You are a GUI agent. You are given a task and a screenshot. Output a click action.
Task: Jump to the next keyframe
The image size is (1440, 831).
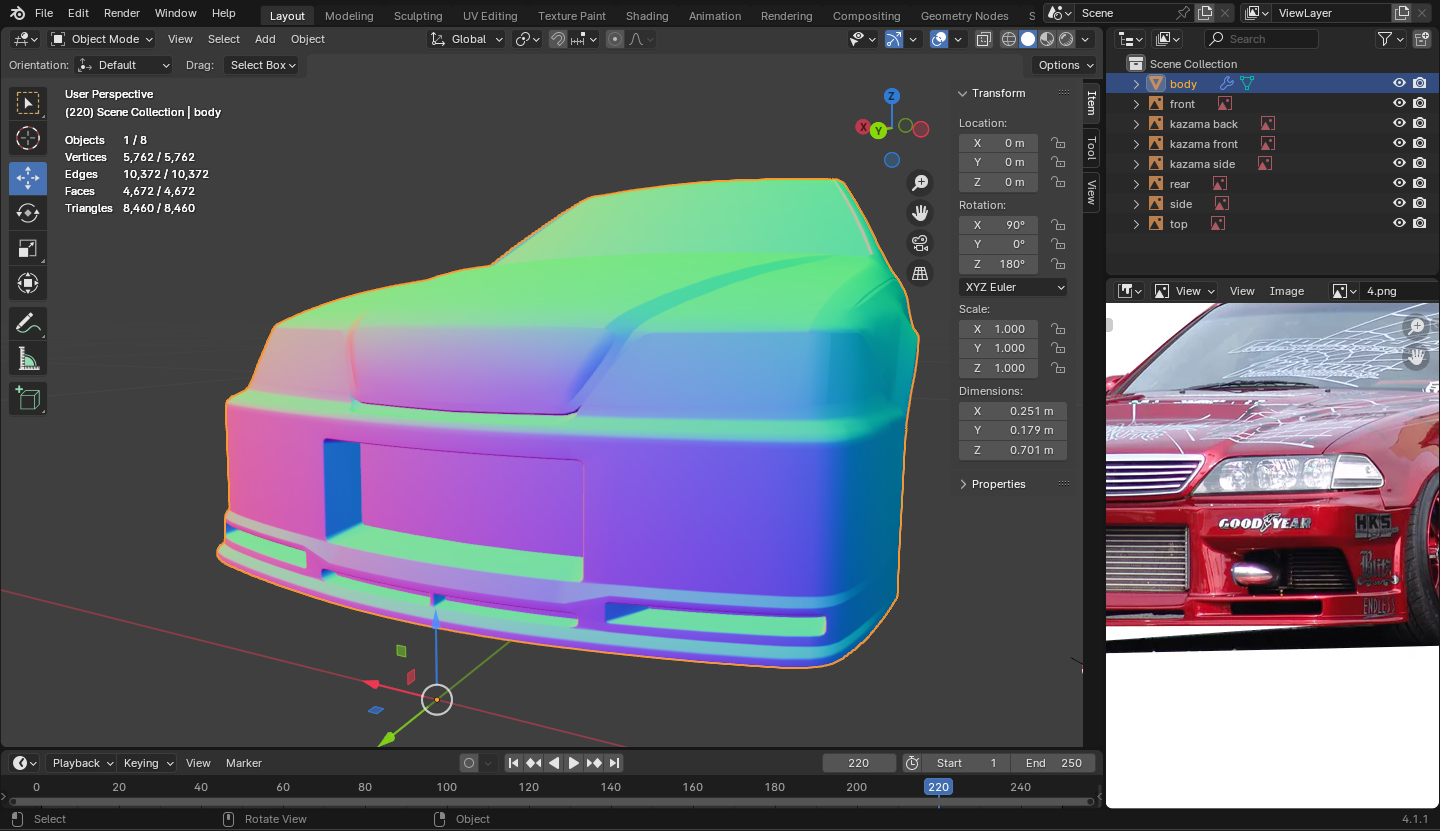pyautogui.click(x=594, y=763)
